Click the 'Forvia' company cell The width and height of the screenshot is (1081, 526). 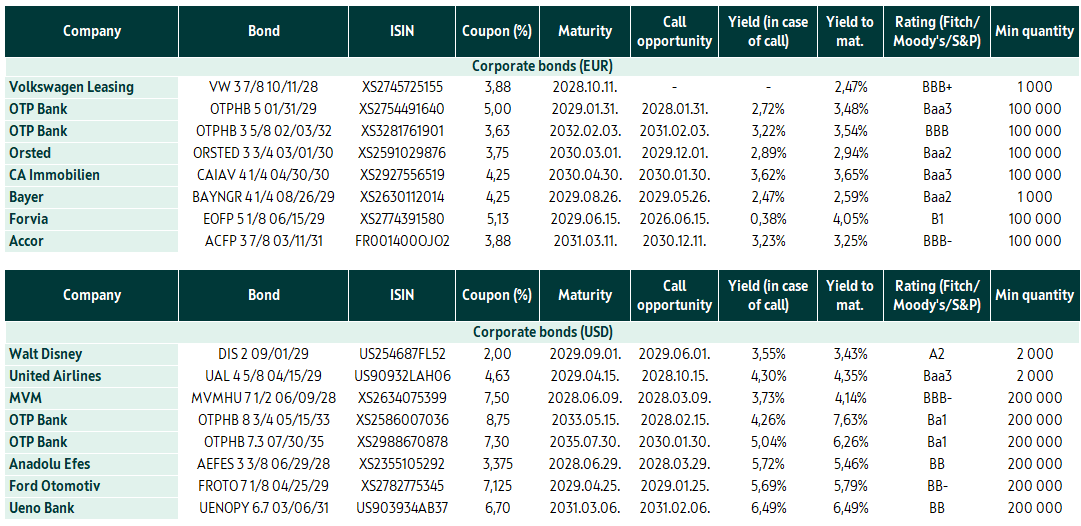pyautogui.click(x=91, y=219)
